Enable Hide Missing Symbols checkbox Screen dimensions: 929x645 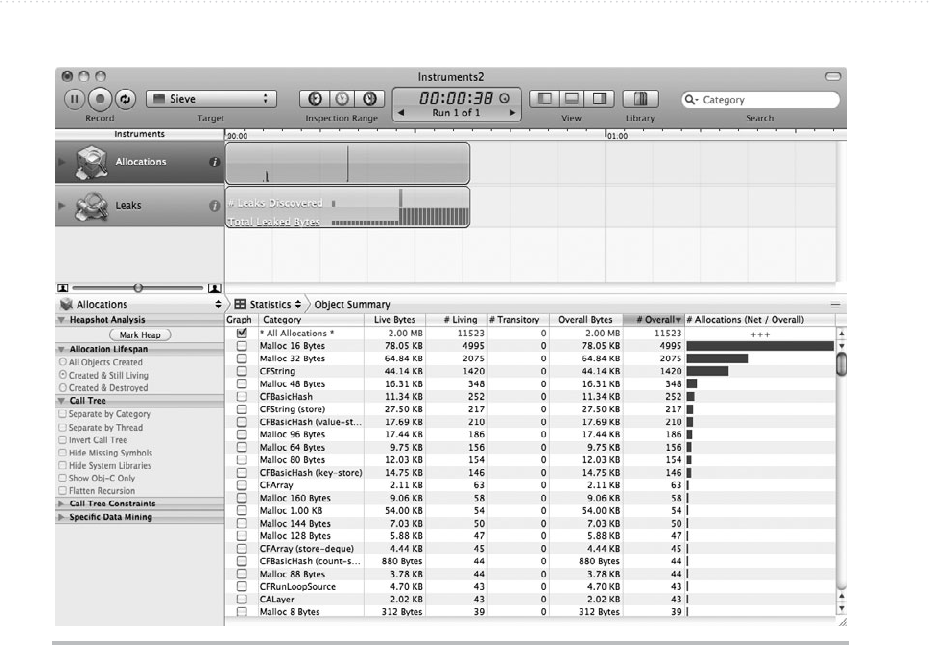click(62, 453)
